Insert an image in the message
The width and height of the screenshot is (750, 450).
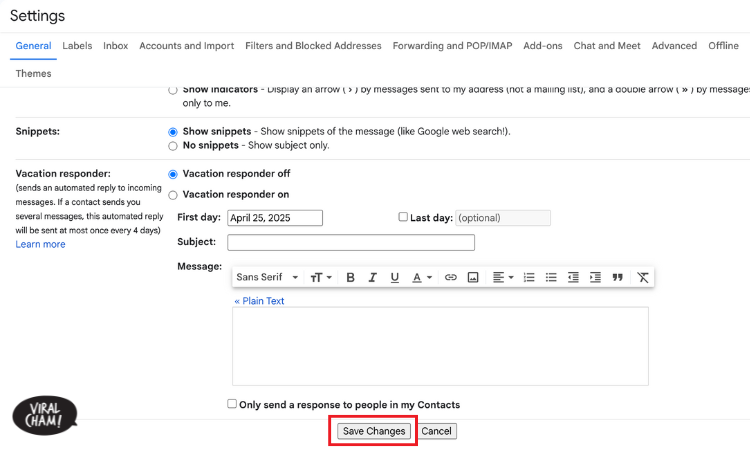tap(473, 277)
